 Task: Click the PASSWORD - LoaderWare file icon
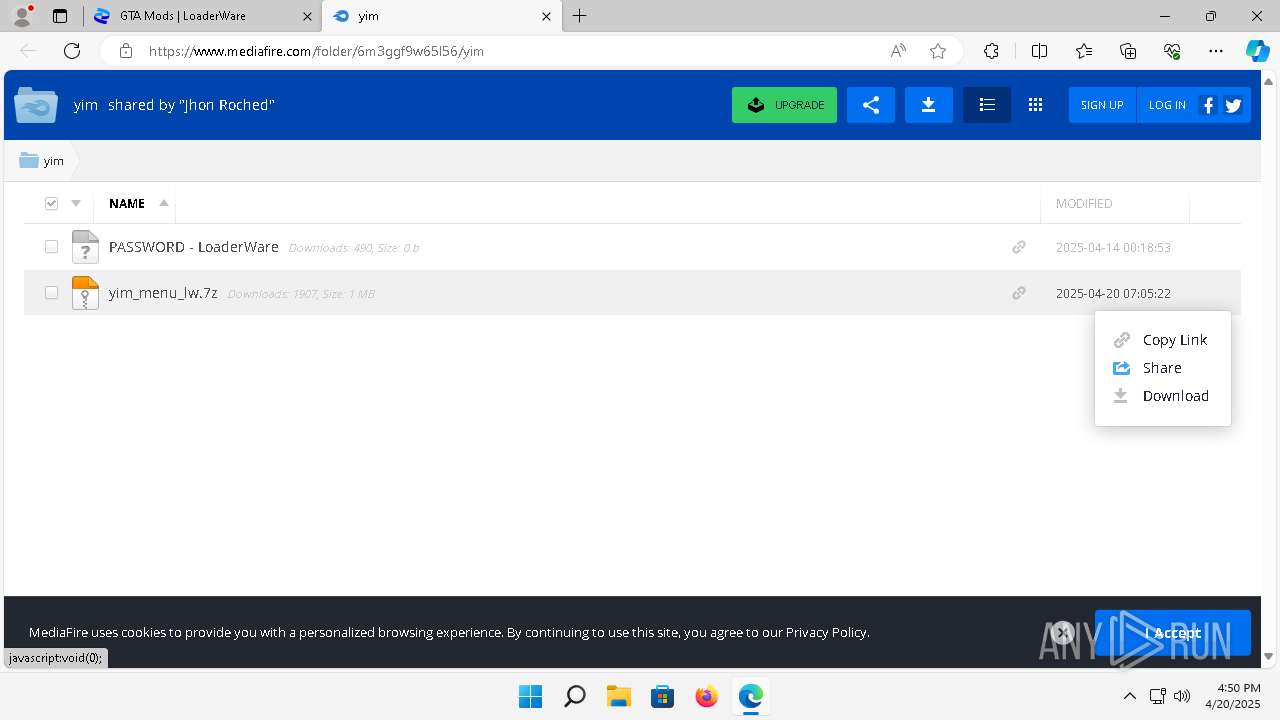point(85,247)
